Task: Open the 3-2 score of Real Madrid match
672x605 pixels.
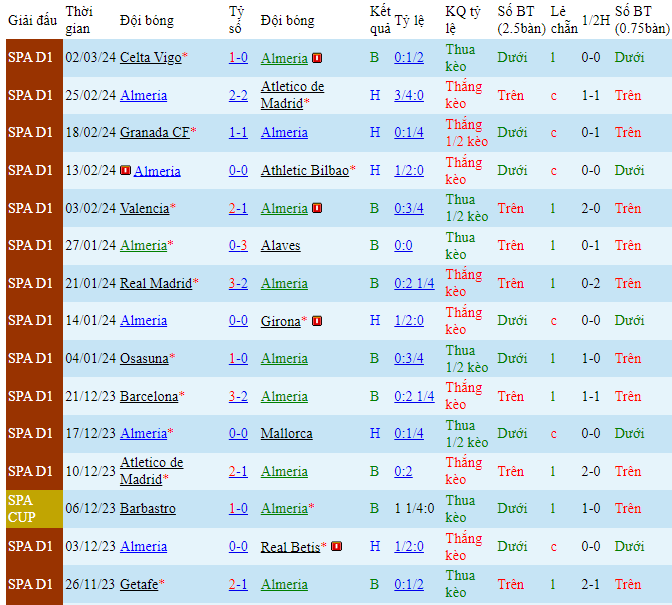Action: click(x=238, y=283)
